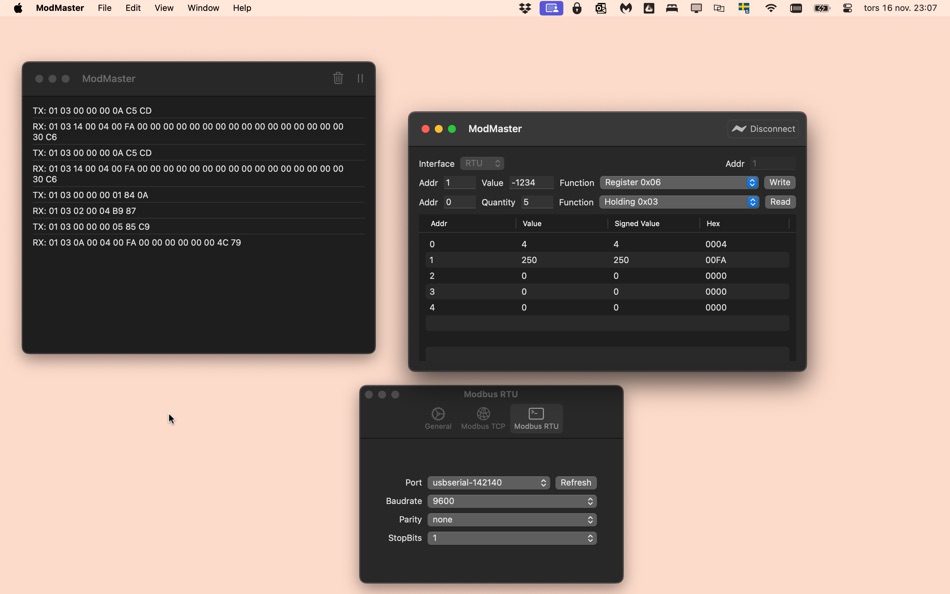Click the read Addr field containing 0
Screen dimensions: 950x594
[x=459, y=202]
